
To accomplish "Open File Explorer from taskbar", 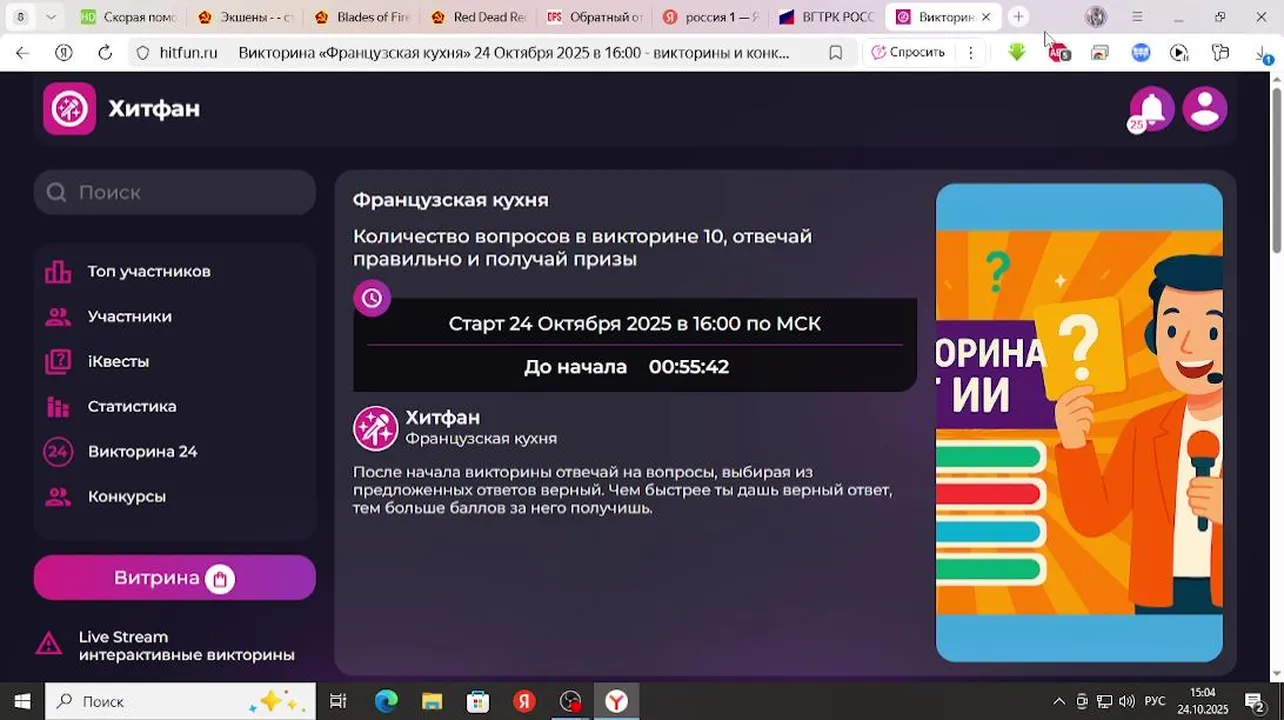I will pos(432,701).
